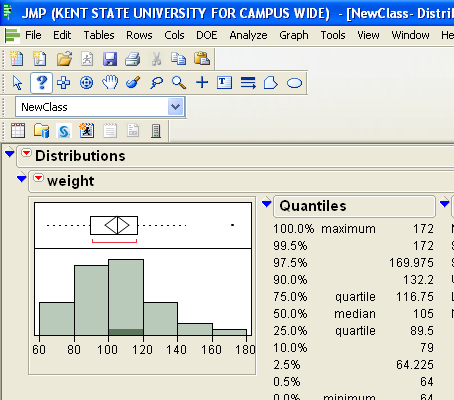Open the weight red triangle menu

click(x=38, y=178)
